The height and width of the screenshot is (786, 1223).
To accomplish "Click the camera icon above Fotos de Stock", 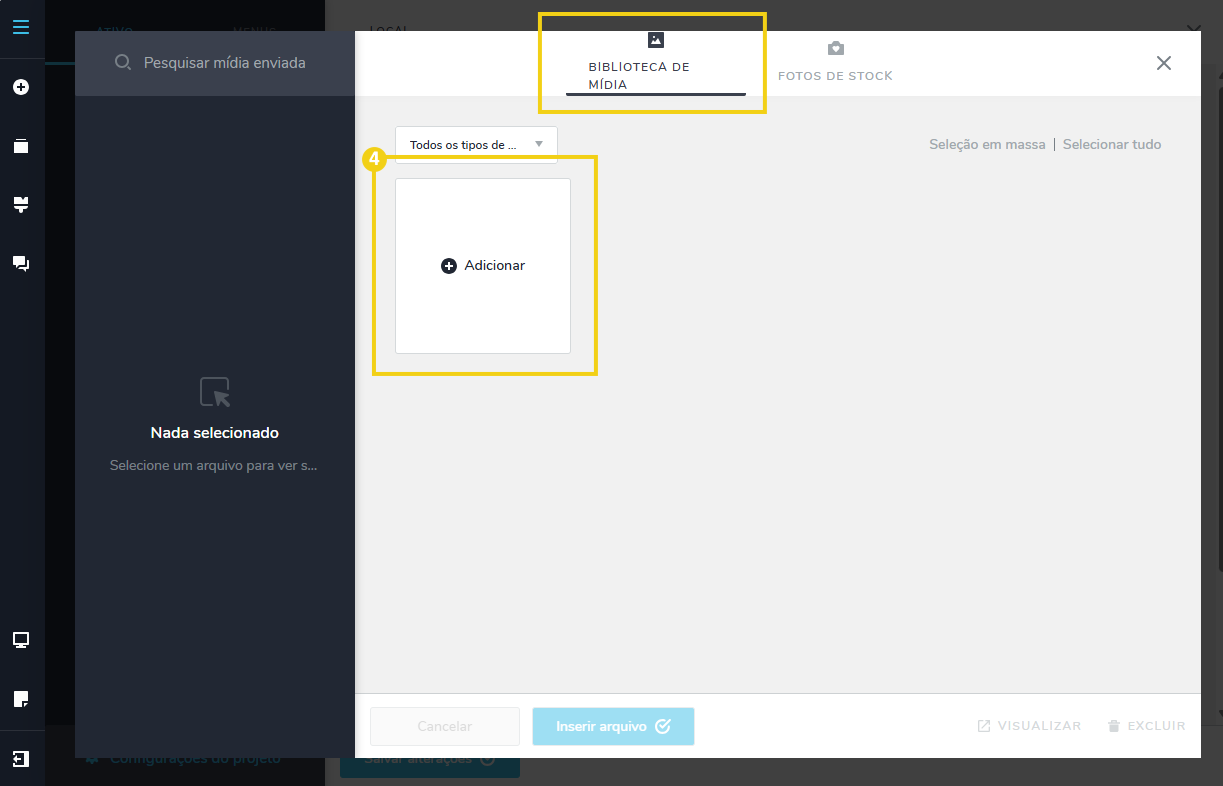I will click(x=835, y=49).
